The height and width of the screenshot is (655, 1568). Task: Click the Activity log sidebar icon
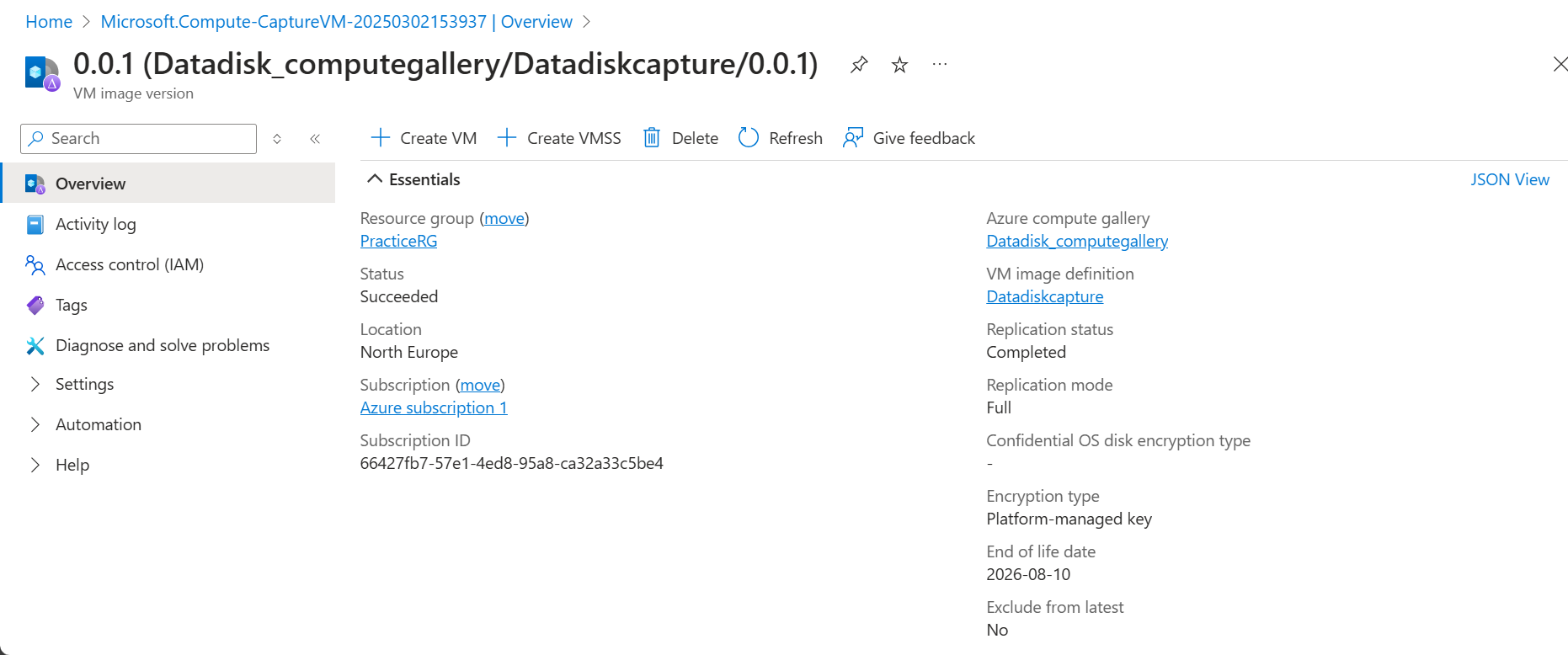point(35,224)
